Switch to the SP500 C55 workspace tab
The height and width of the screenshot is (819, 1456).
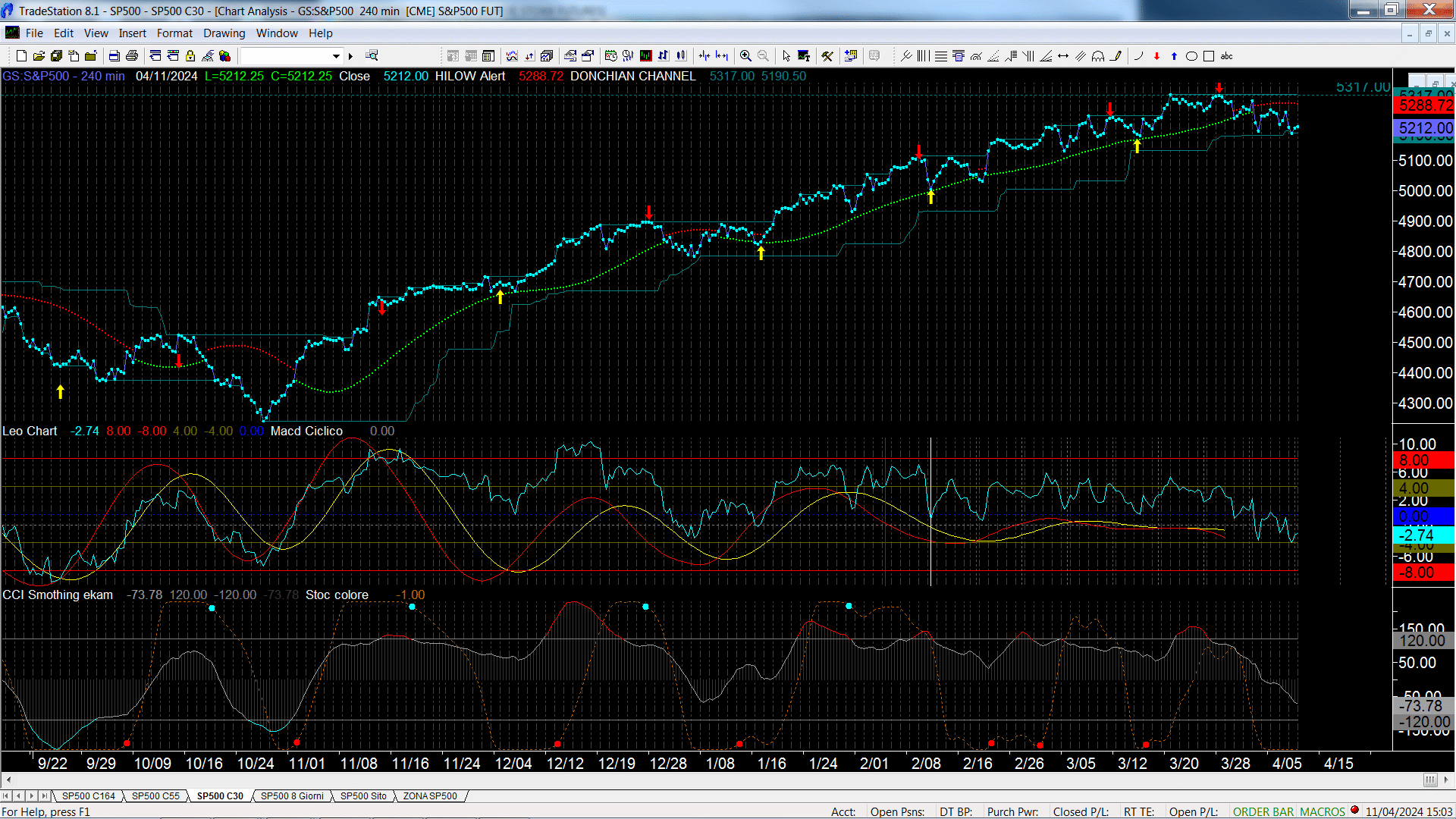[155, 795]
